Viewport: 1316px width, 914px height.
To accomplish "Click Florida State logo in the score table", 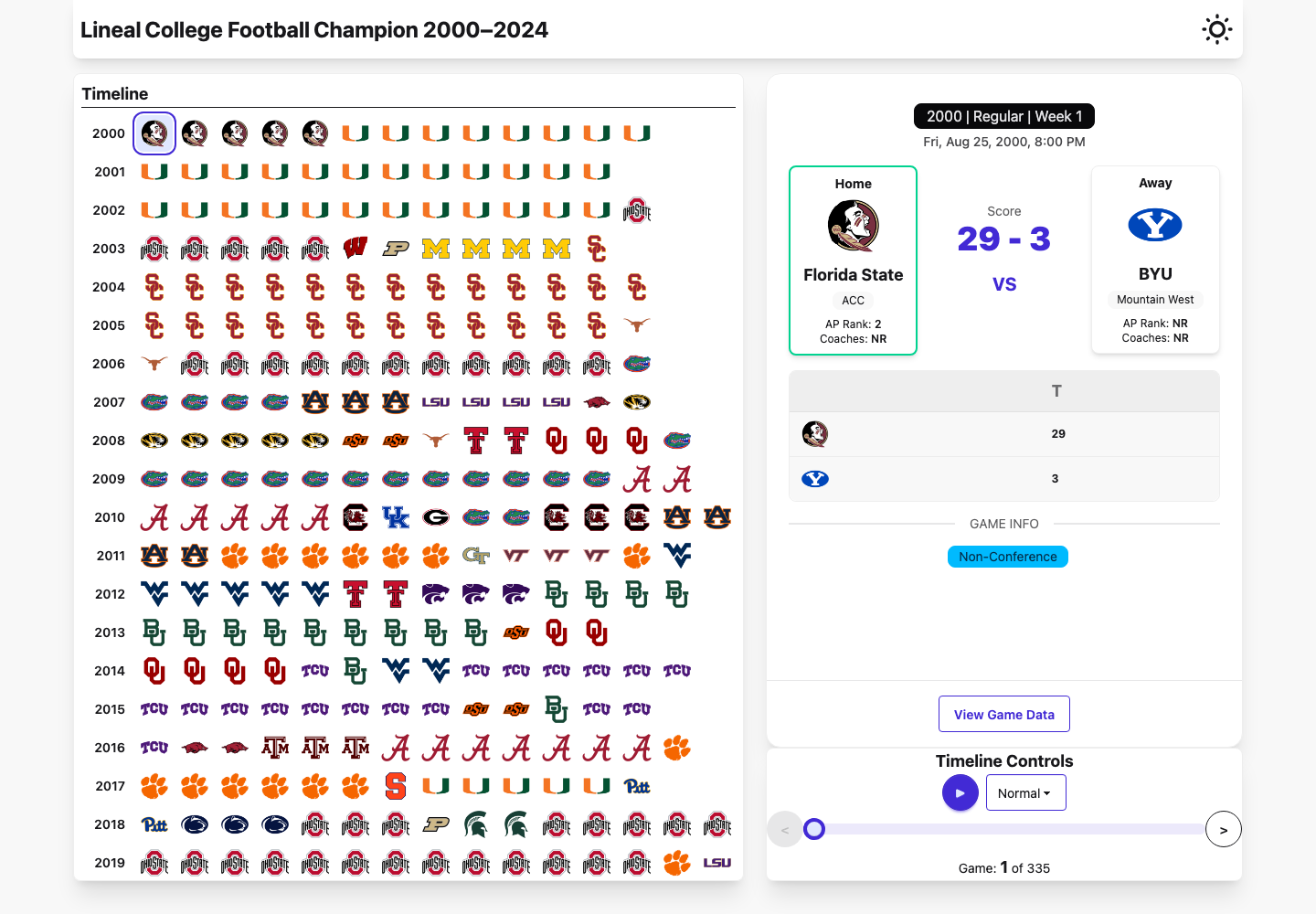I will coord(815,434).
